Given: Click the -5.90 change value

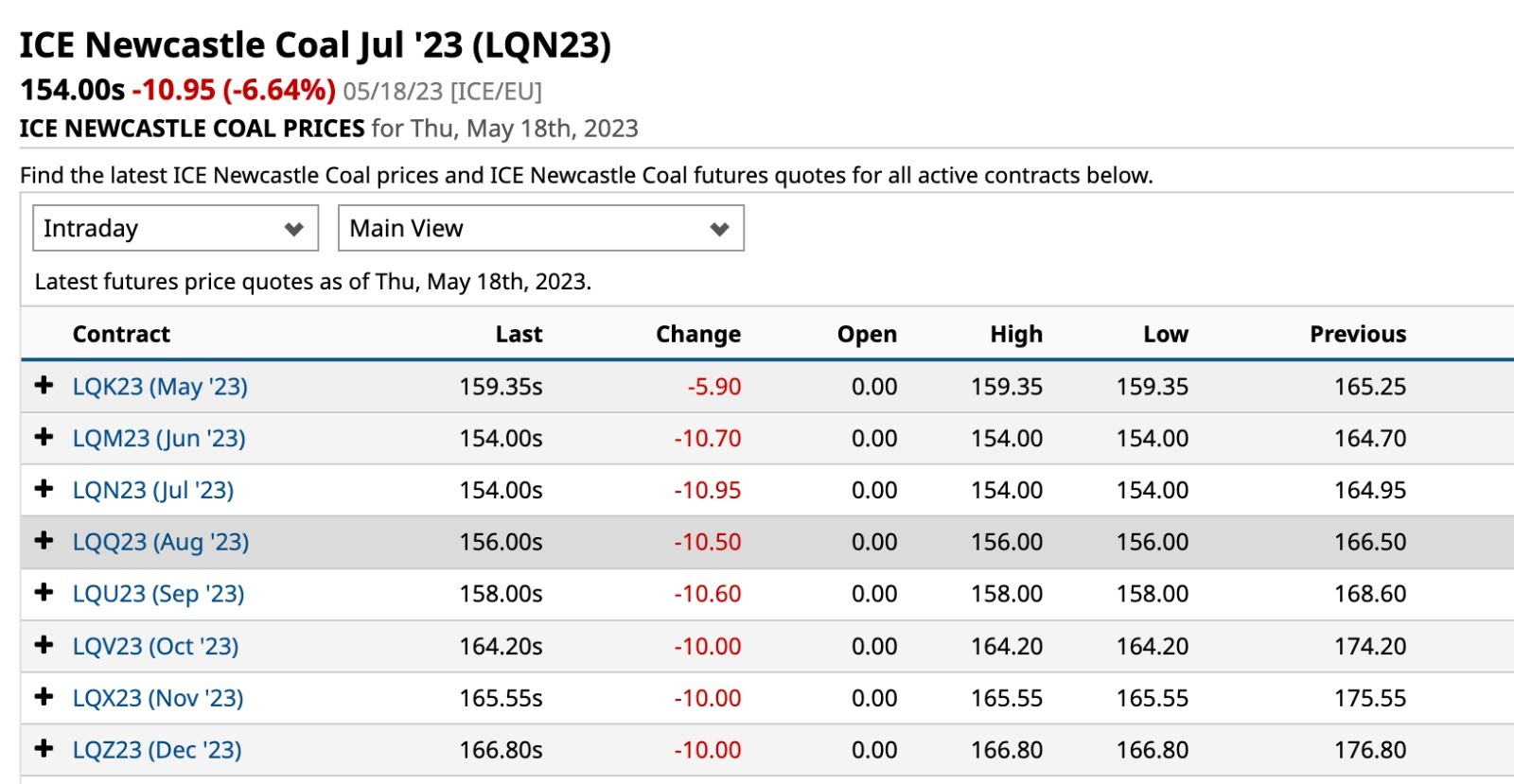Looking at the screenshot, I should click(714, 387).
